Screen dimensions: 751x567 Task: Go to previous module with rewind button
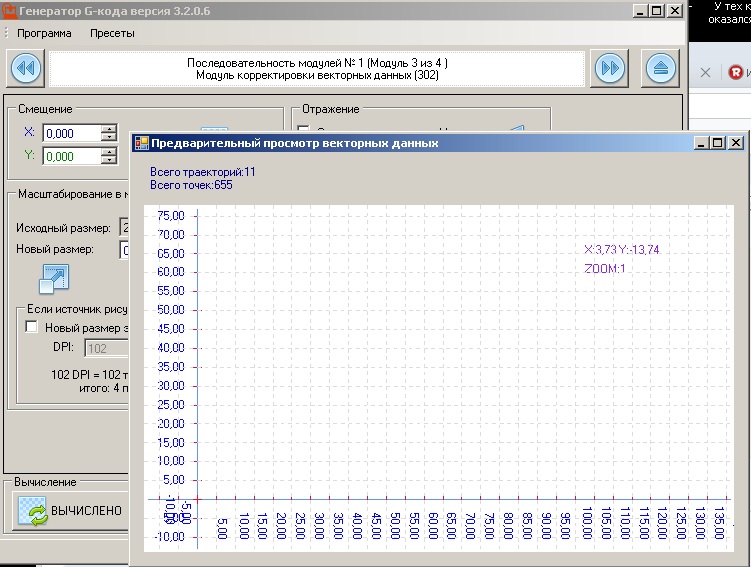coord(26,68)
